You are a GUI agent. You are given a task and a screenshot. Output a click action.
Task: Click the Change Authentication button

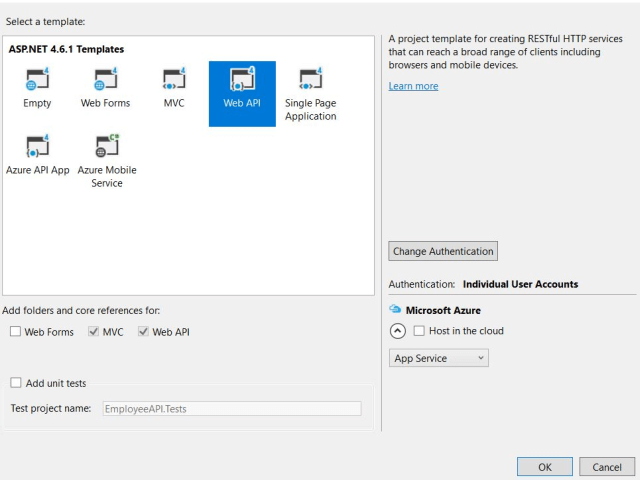(x=443, y=251)
